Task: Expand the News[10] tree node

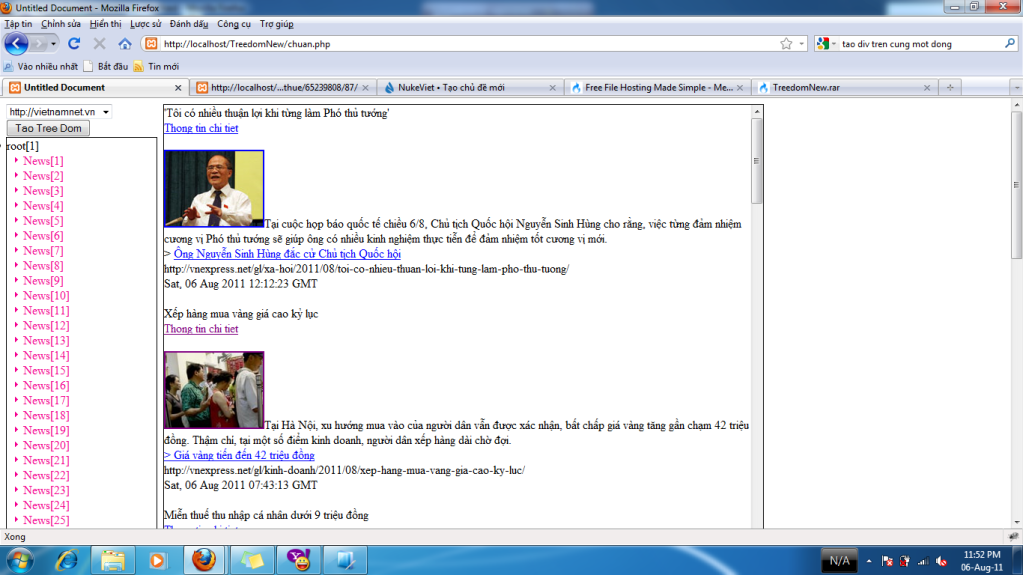Action: tap(16, 296)
